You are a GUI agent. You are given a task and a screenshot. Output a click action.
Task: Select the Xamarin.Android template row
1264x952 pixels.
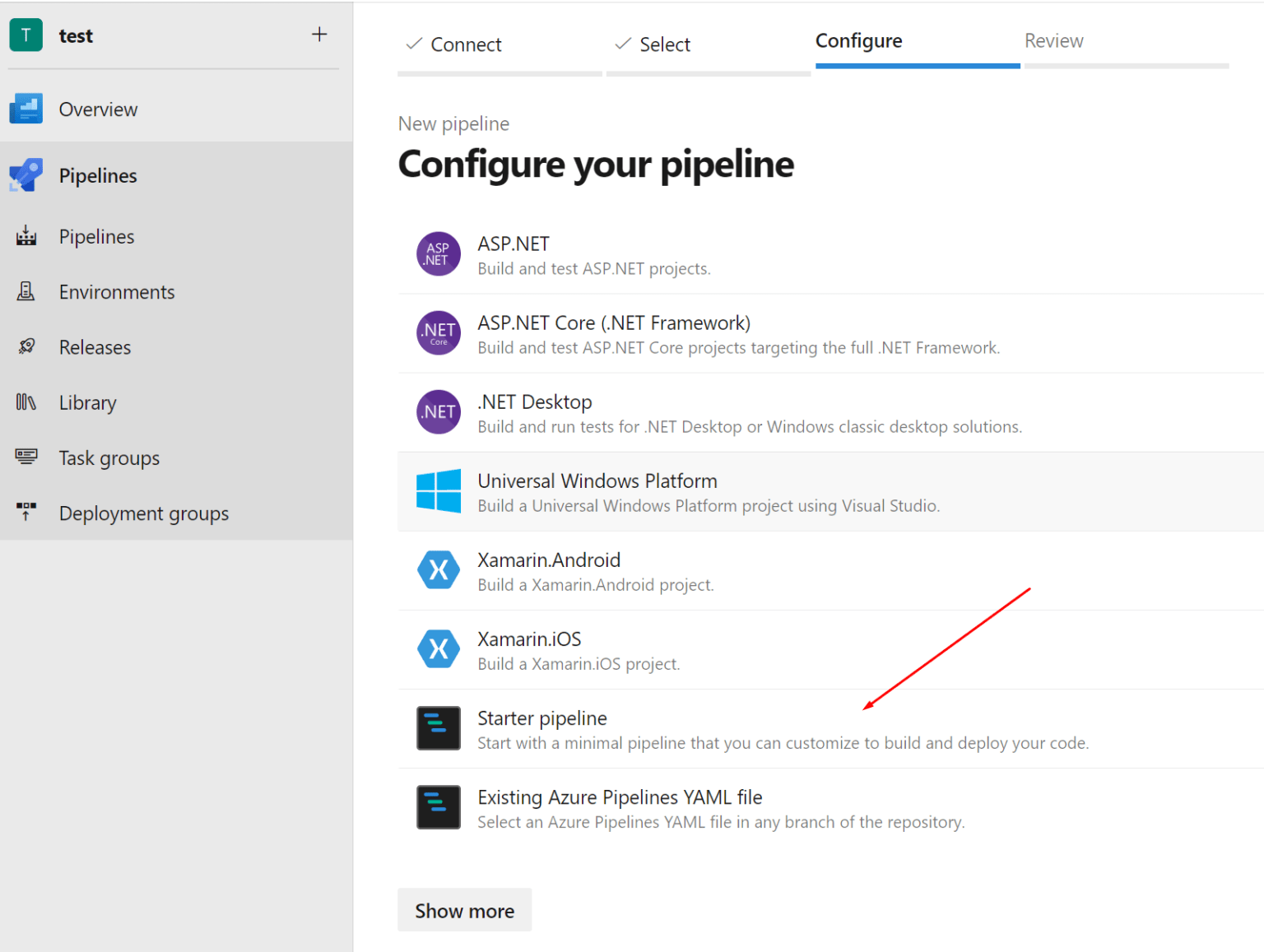click(x=549, y=560)
